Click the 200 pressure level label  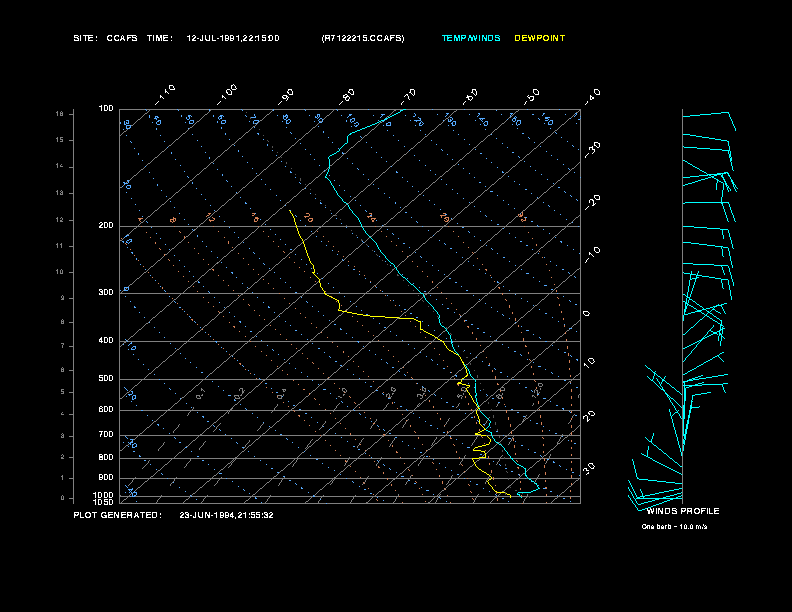click(x=106, y=226)
